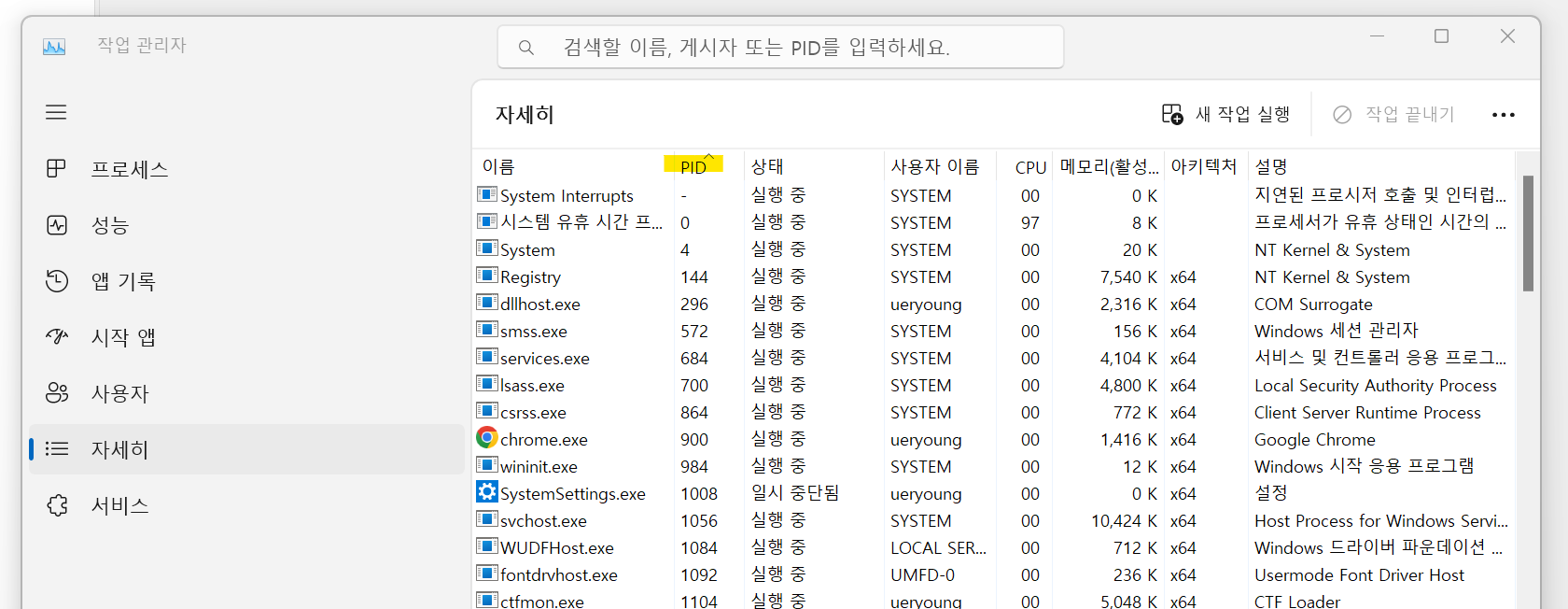Click Local Security Authority Process description
Image resolution: width=1568 pixels, height=609 pixels.
(1375, 386)
